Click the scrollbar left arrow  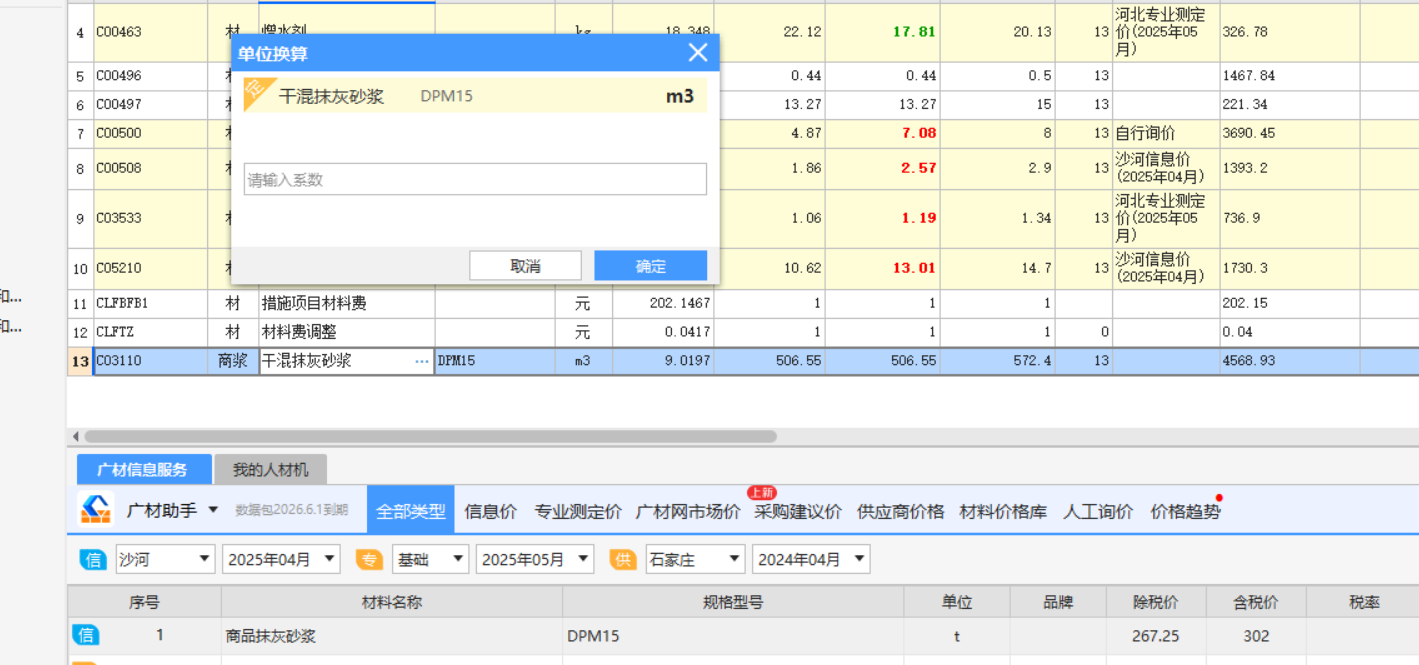coord(74,437)
